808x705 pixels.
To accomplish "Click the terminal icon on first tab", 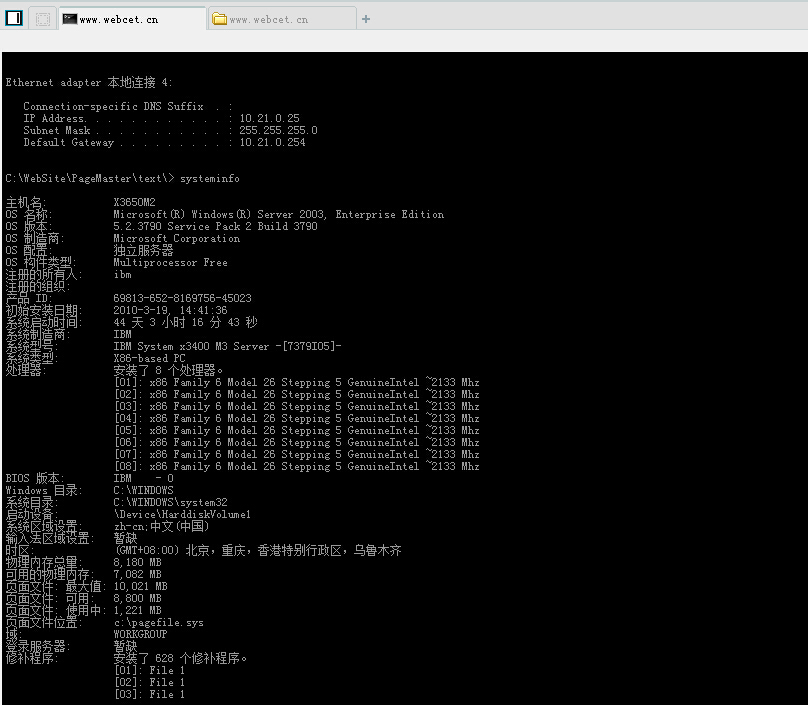I will click(x=70, y=19).
